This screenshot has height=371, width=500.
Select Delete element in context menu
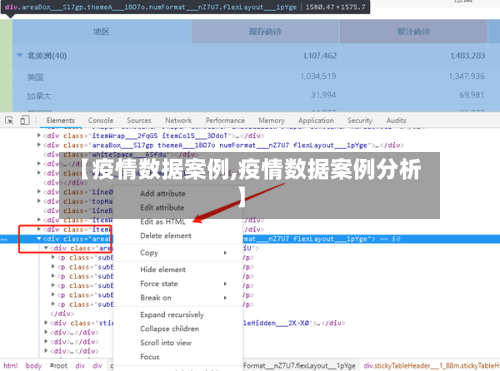coord(166,236)
